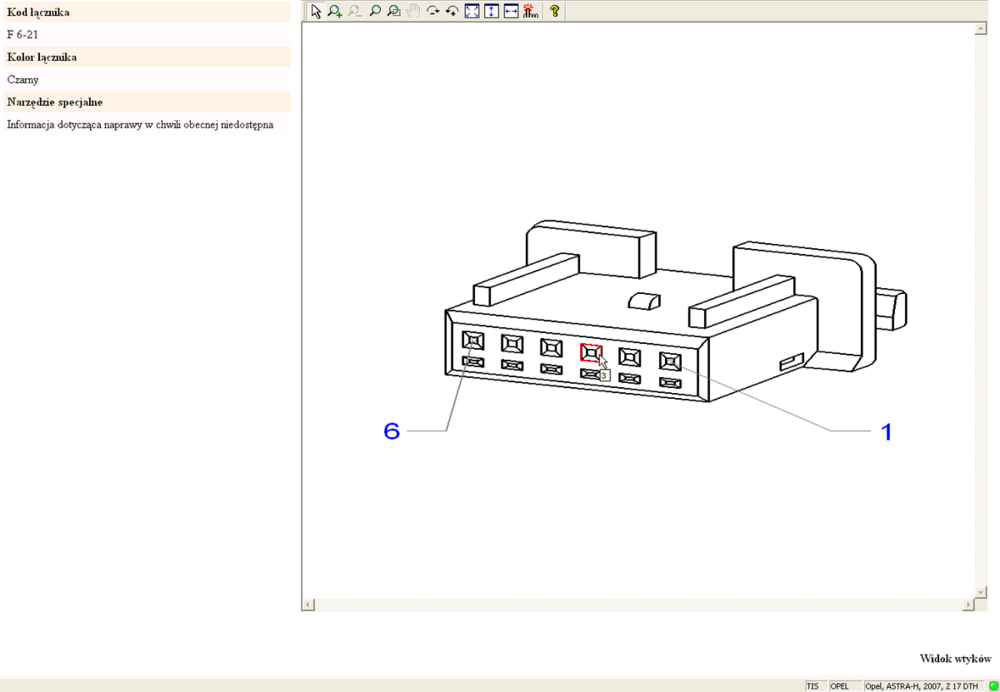
Task: Rotate the drawing counterclockwise
Action: pyautogui.click(x=452, y=11)
